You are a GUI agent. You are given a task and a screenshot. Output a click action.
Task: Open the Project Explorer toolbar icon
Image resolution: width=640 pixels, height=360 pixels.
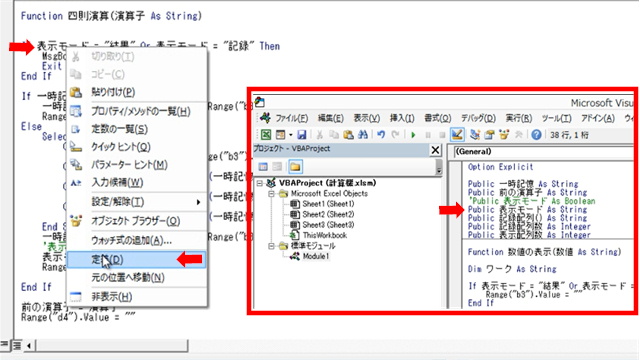(x=475, y=134)
